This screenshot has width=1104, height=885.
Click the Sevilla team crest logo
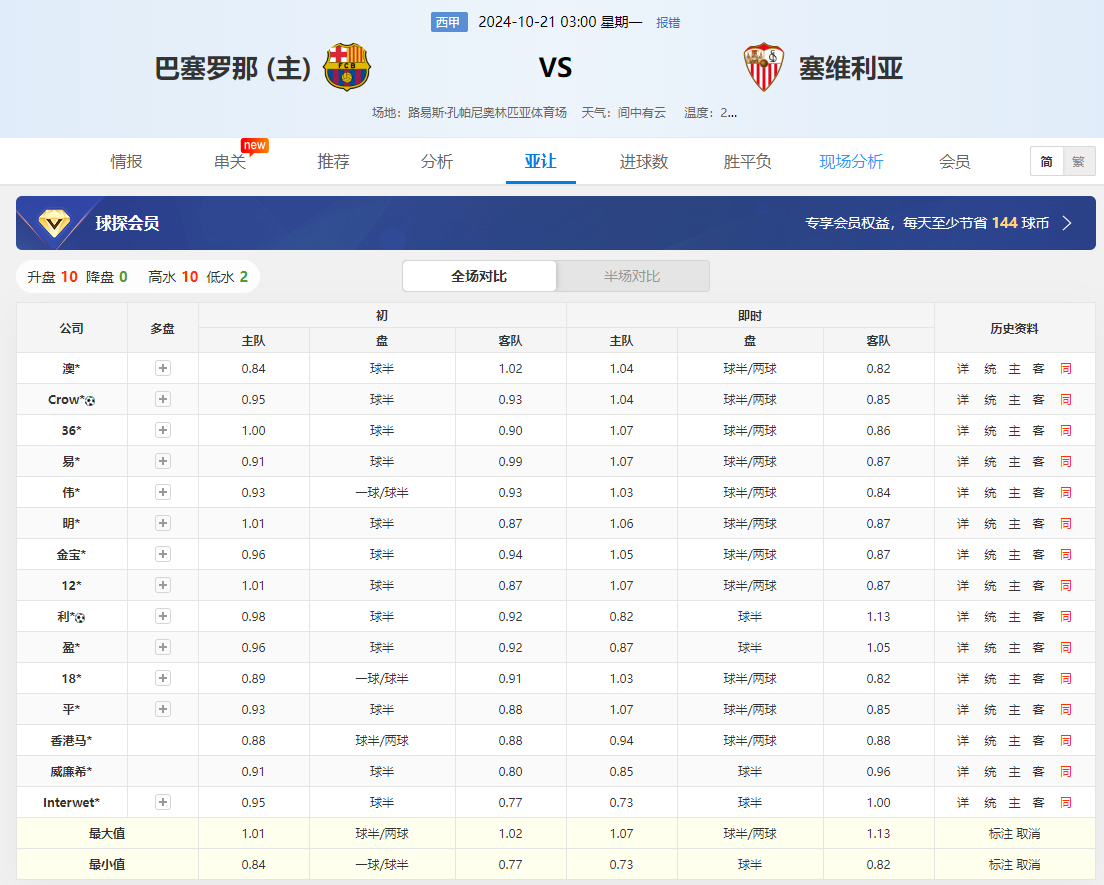click(x=763, y=67)
